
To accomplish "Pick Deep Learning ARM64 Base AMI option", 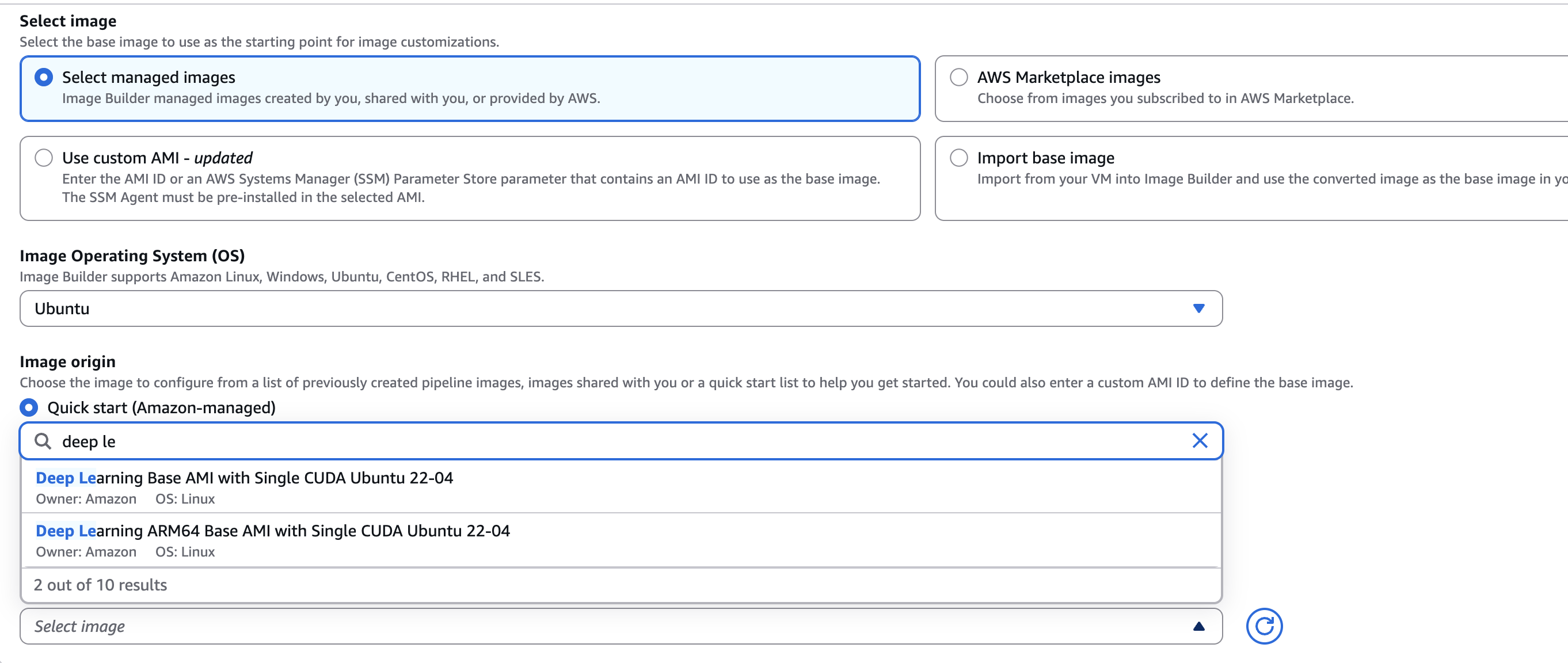I will [x=273, y=532].
